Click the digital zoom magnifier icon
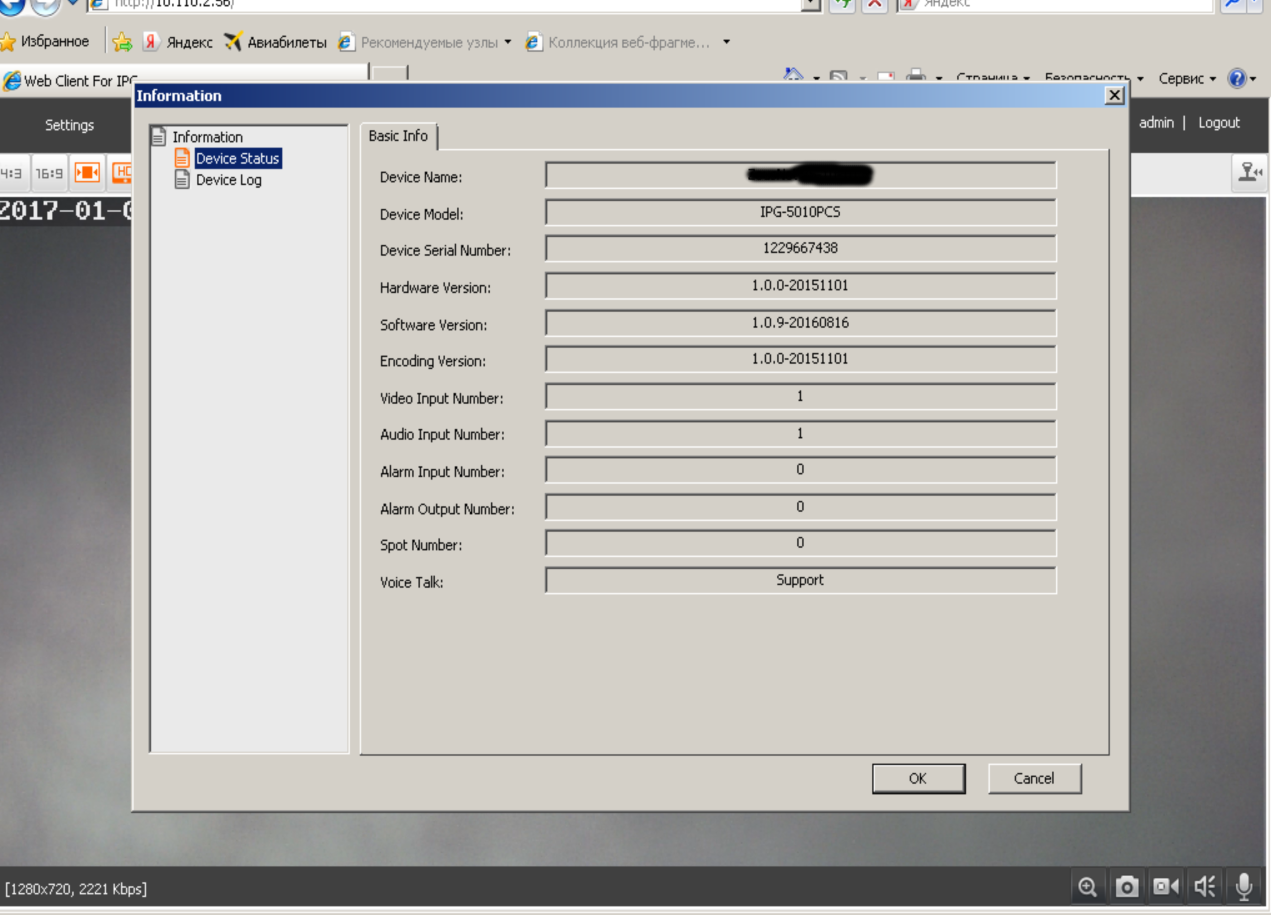The height and width of the screenshot is (915, 1271). [x=1088, y=886]
